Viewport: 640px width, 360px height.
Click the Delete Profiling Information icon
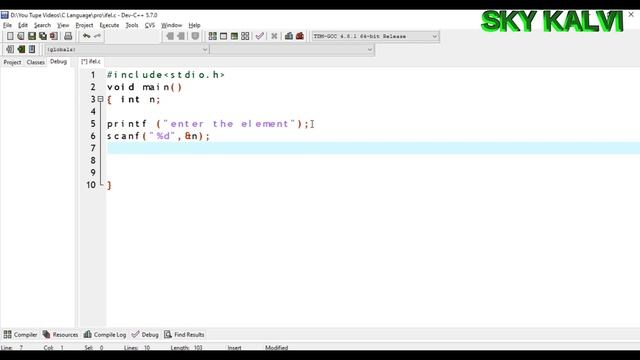300,36
